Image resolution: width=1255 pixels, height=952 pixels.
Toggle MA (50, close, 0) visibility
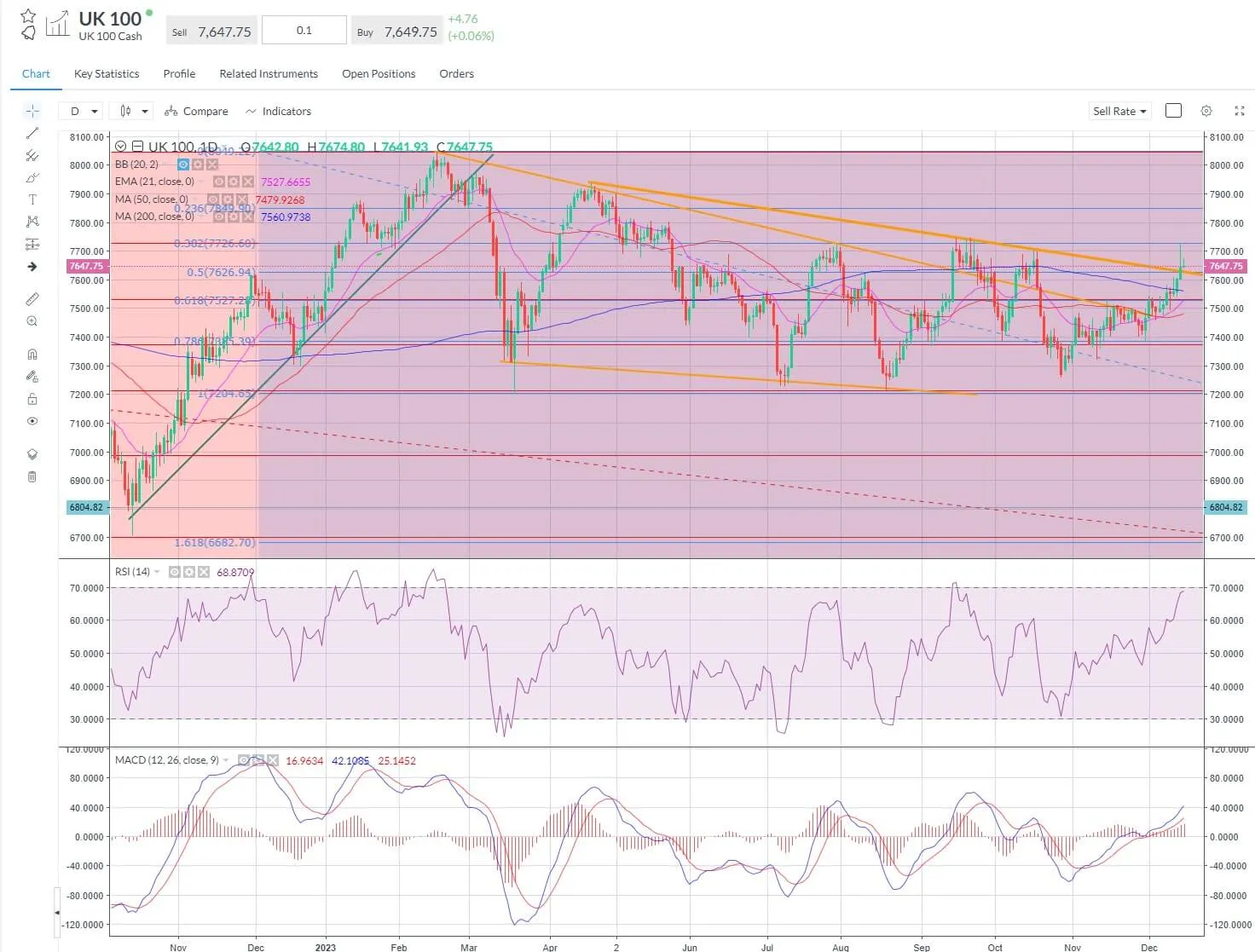coord(213,199)
